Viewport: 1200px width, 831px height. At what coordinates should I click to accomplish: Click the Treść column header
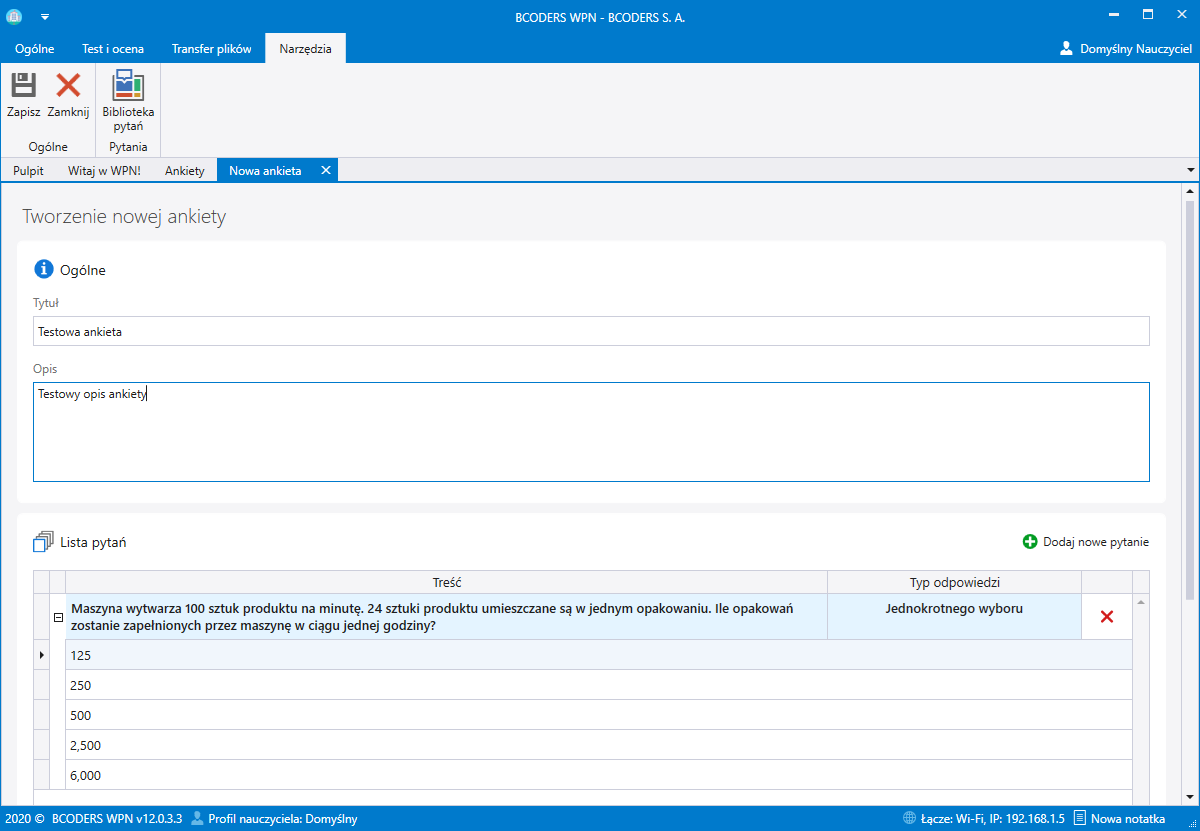click(446, 582)
